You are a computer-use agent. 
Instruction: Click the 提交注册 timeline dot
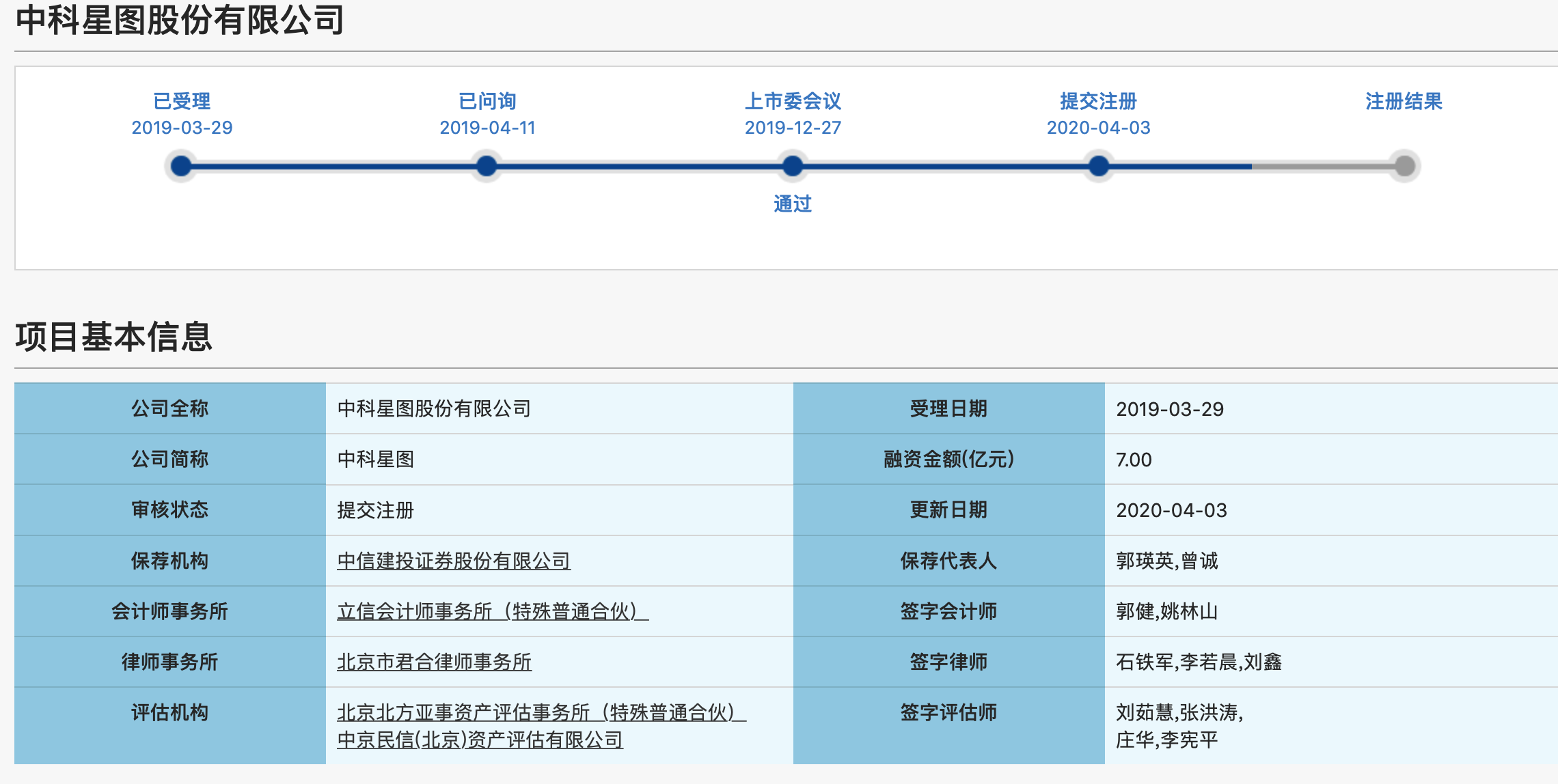point(1099,166)
